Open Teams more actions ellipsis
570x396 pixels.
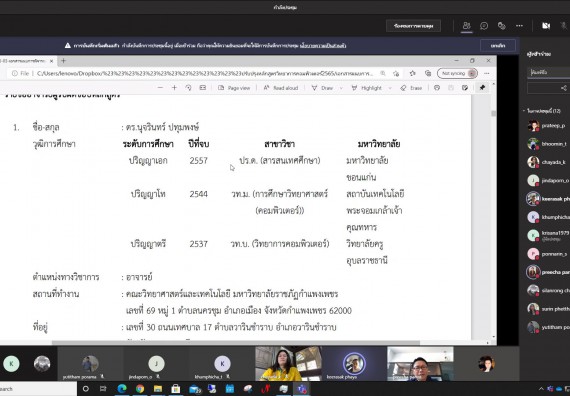519,26
